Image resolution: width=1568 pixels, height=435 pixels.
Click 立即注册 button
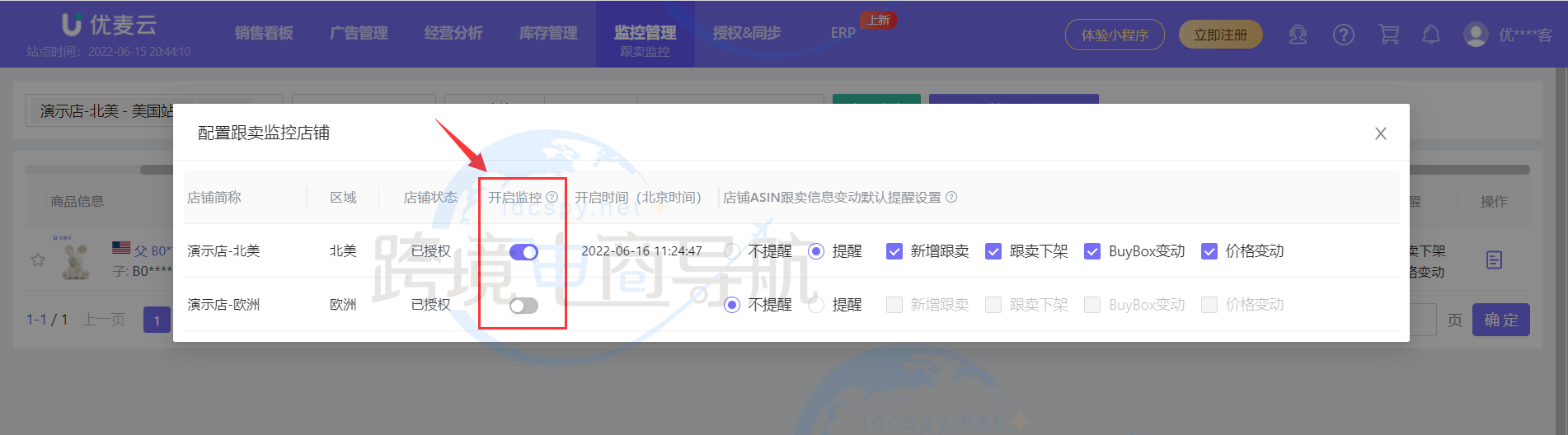1220,35
